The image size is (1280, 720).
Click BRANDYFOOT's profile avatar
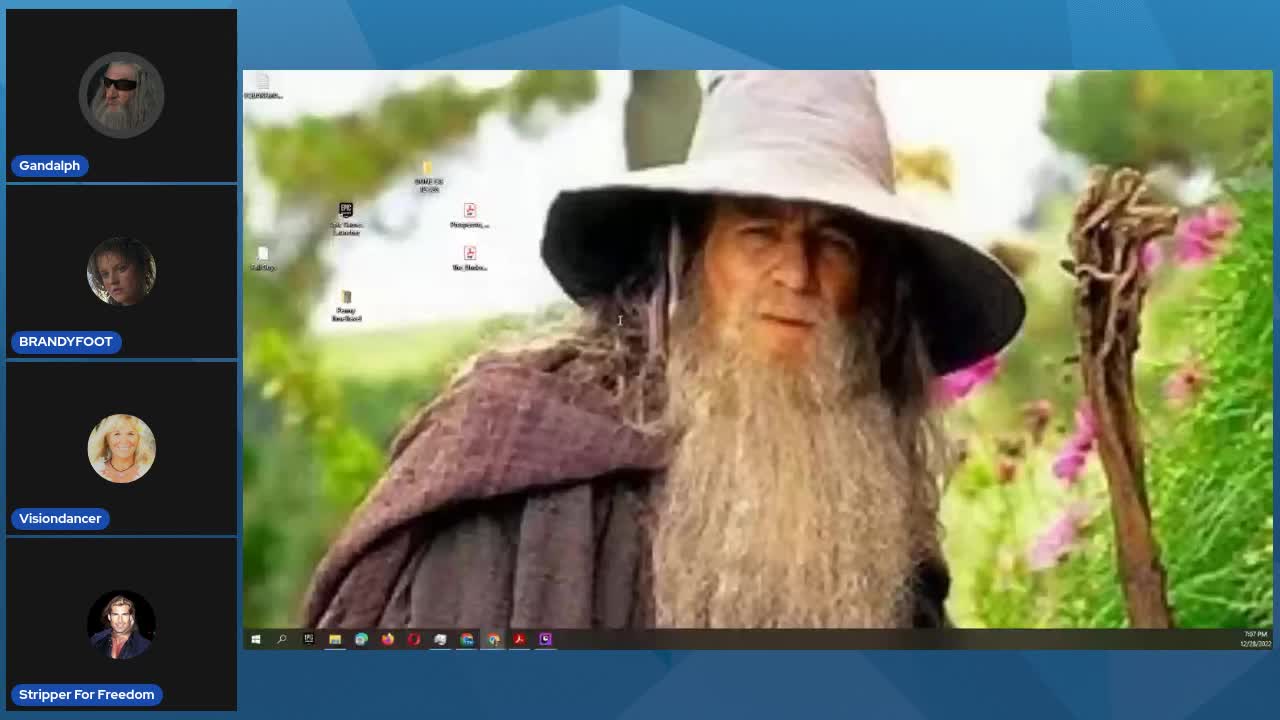coord(121,271)
